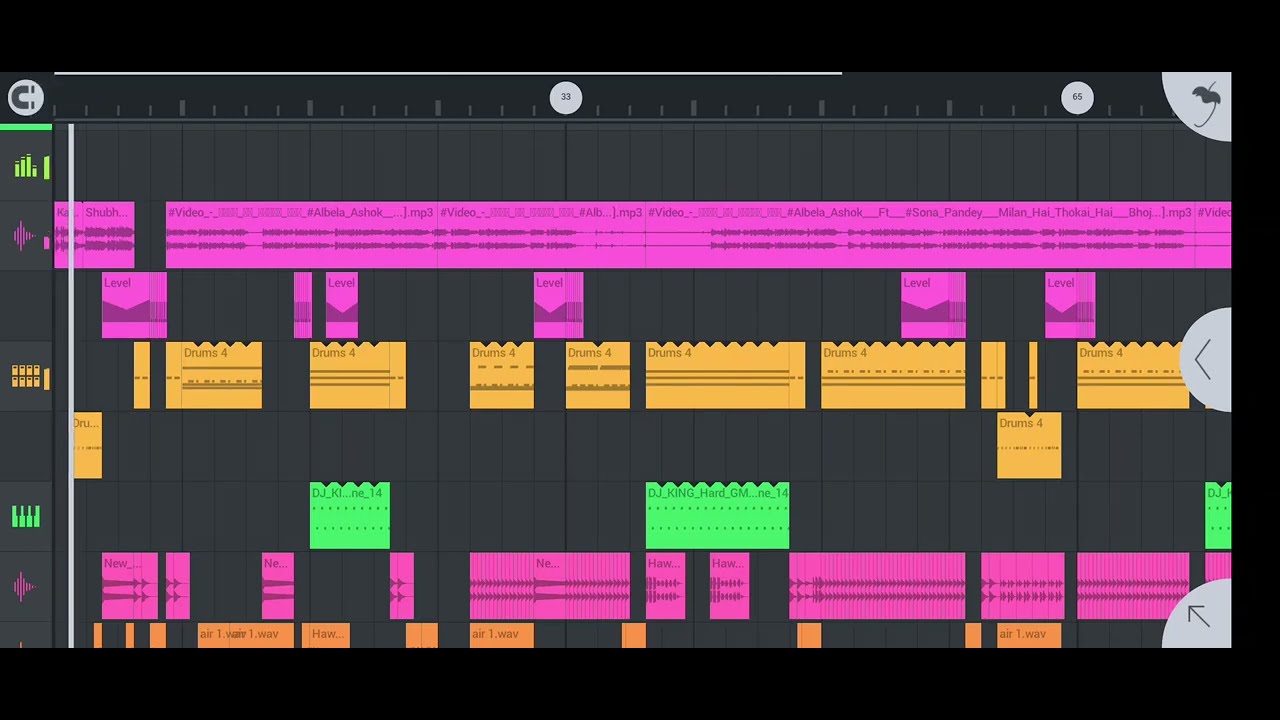Select the lower pink waveform track icon

point(24,587)
